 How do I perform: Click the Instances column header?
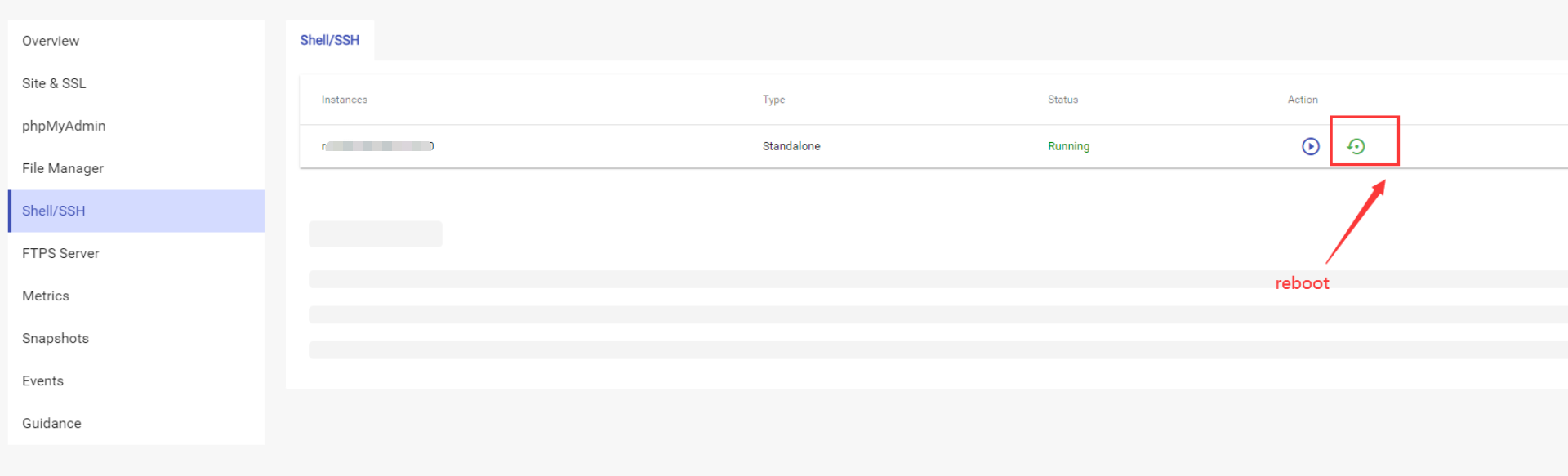344,100
